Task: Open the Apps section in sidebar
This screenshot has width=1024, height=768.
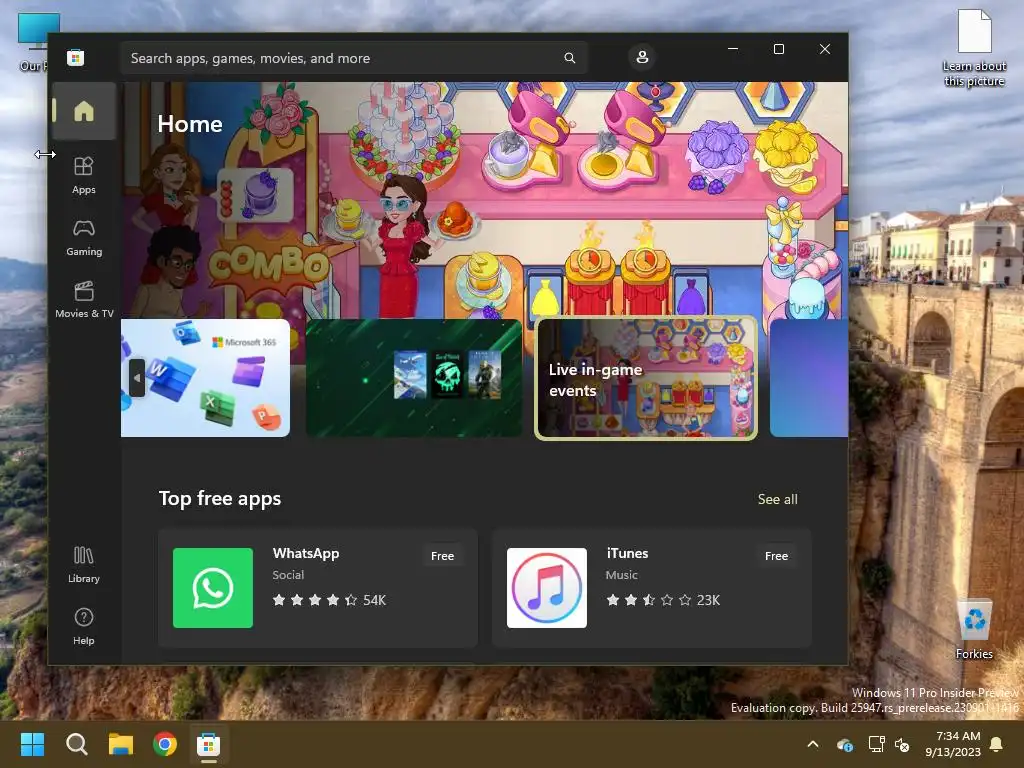Action: click(x=84, y=175)
